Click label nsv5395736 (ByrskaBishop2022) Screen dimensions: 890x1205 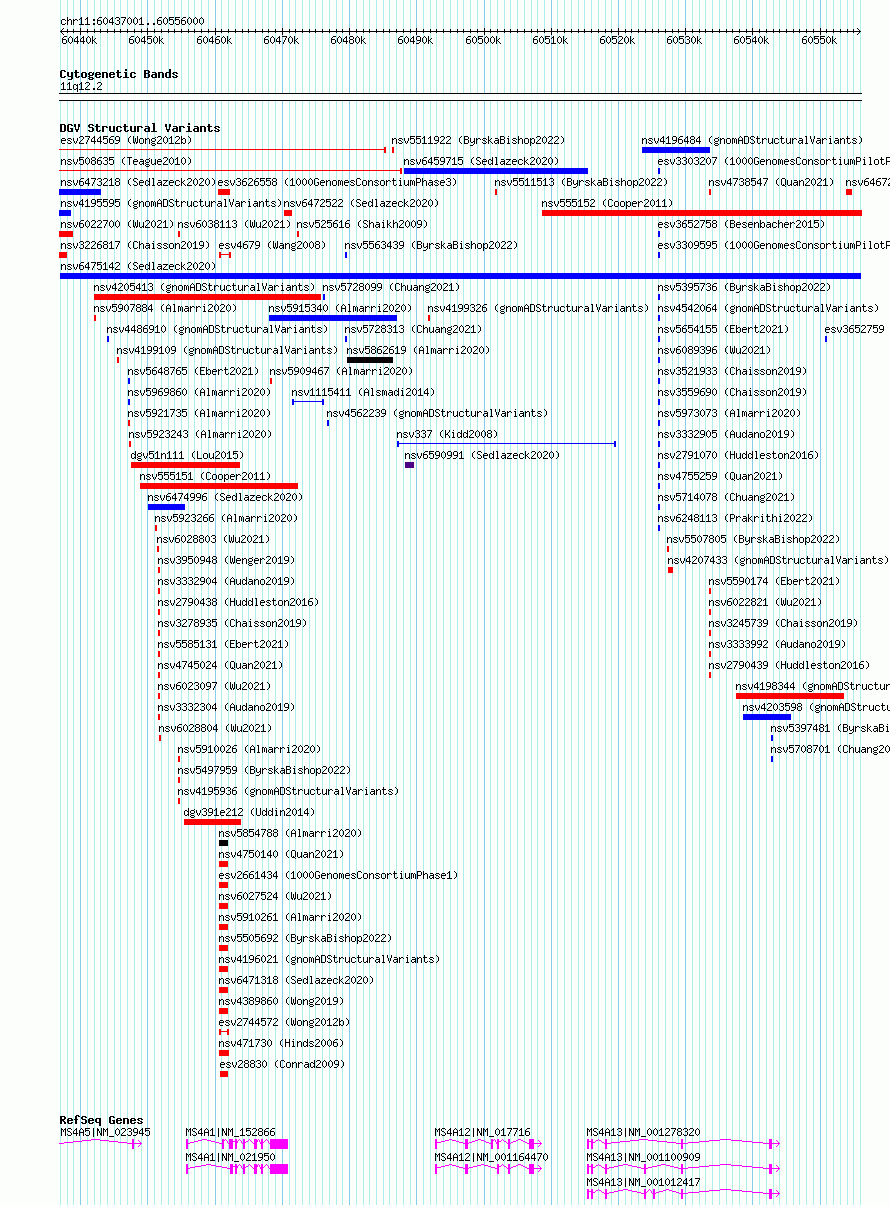(x=744, y=287)
